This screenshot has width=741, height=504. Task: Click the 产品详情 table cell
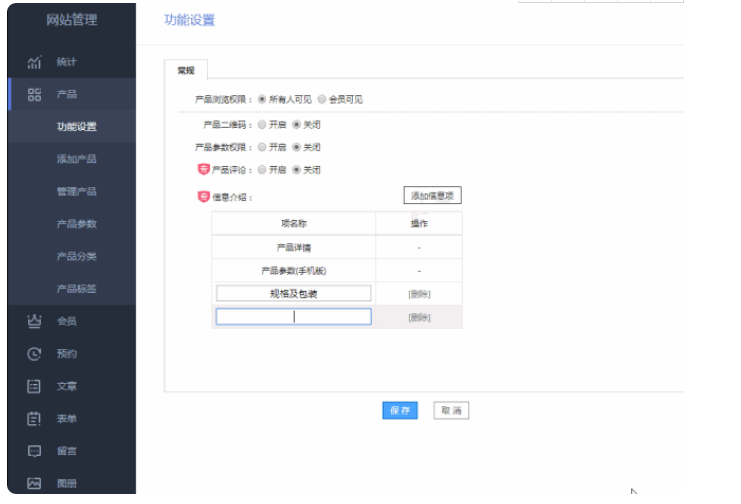(x=293, y=247)
